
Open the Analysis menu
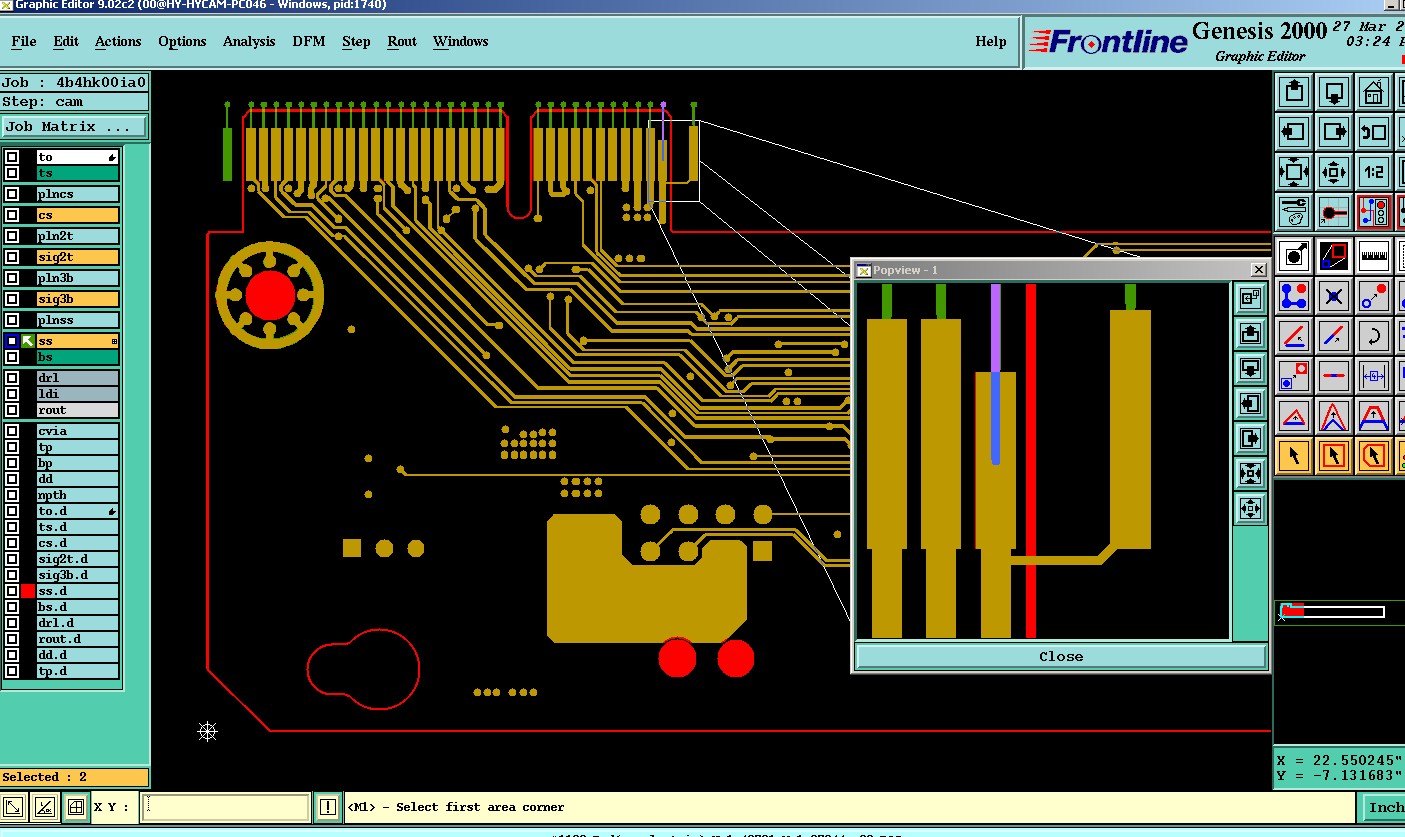pos(249,41)
